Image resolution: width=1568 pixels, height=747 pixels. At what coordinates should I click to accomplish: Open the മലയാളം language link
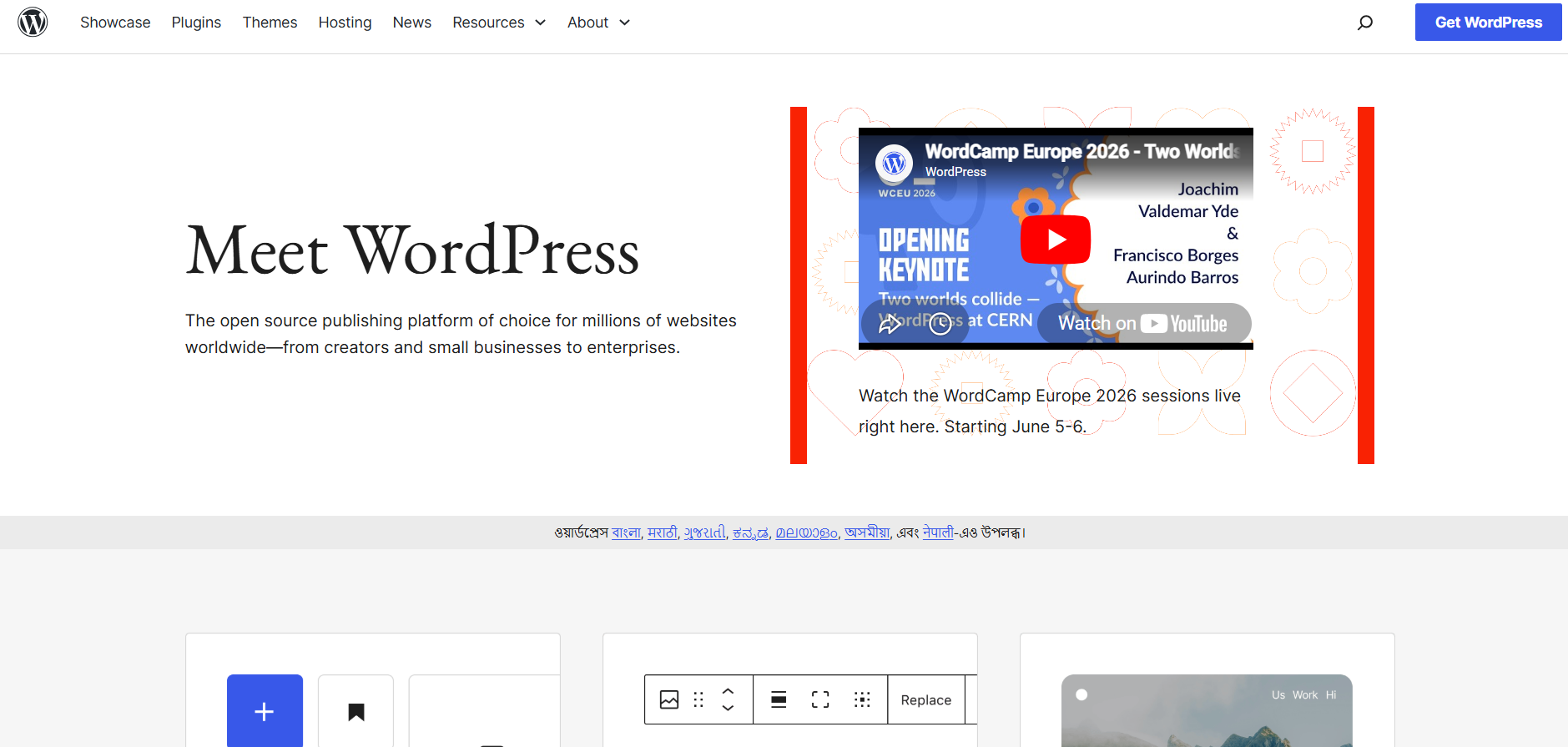(x=806, y=532)
